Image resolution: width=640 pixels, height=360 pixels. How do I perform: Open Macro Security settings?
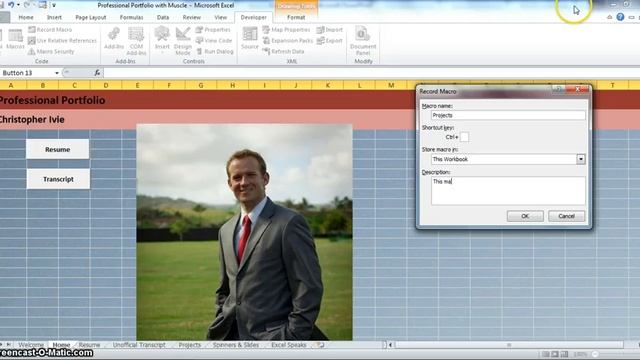click(x=51, y=51)
